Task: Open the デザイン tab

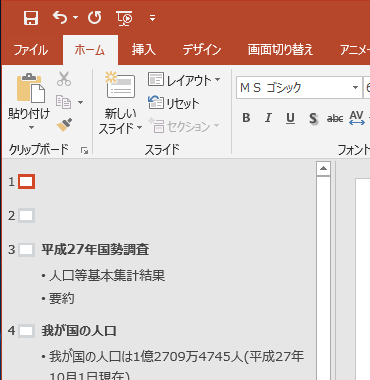Action: tap(202, 50)
